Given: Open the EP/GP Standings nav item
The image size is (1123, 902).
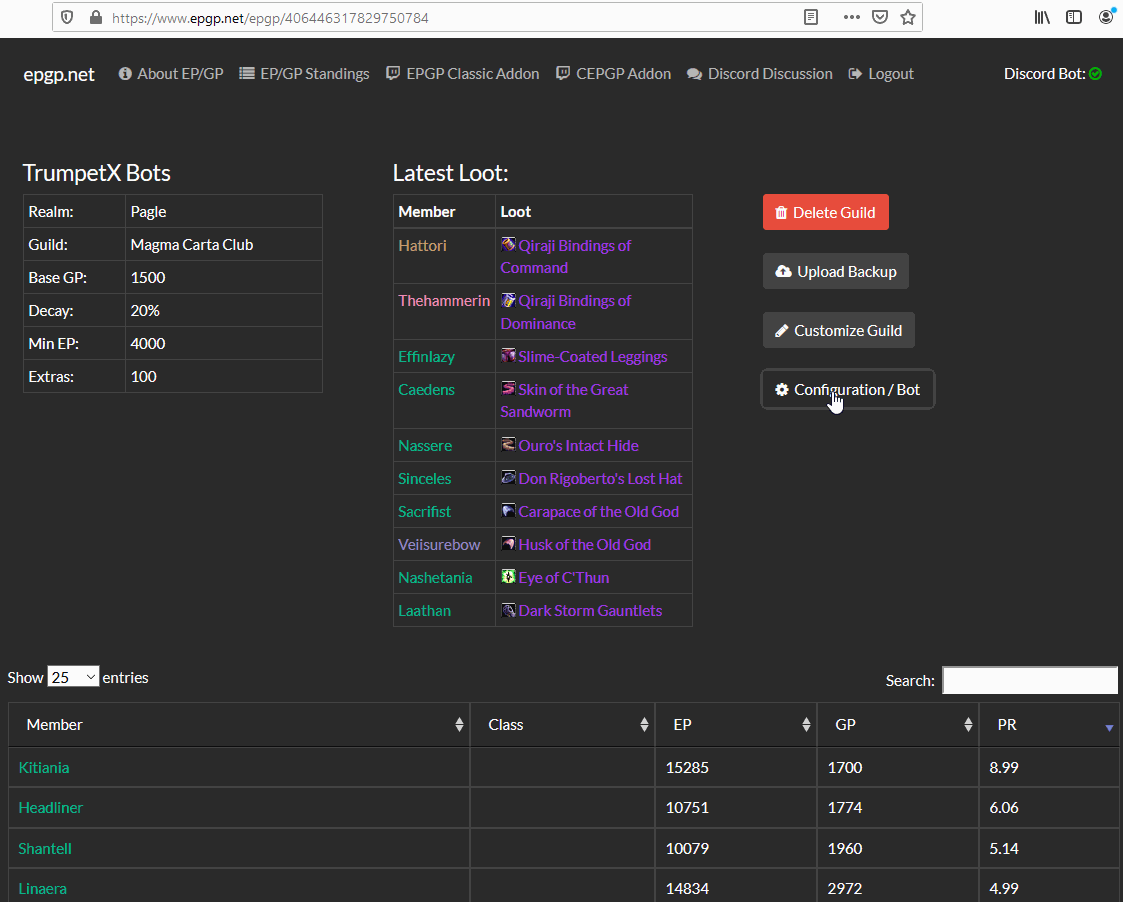Looking at the screenshot, I should (304, 74).
